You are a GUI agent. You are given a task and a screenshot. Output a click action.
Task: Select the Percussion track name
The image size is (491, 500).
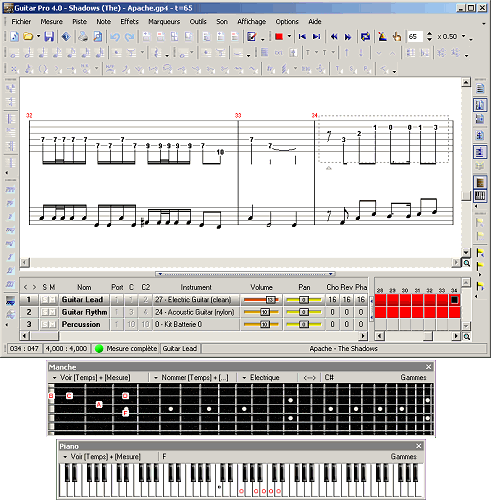pyautogui.click(x=81, y=324)
